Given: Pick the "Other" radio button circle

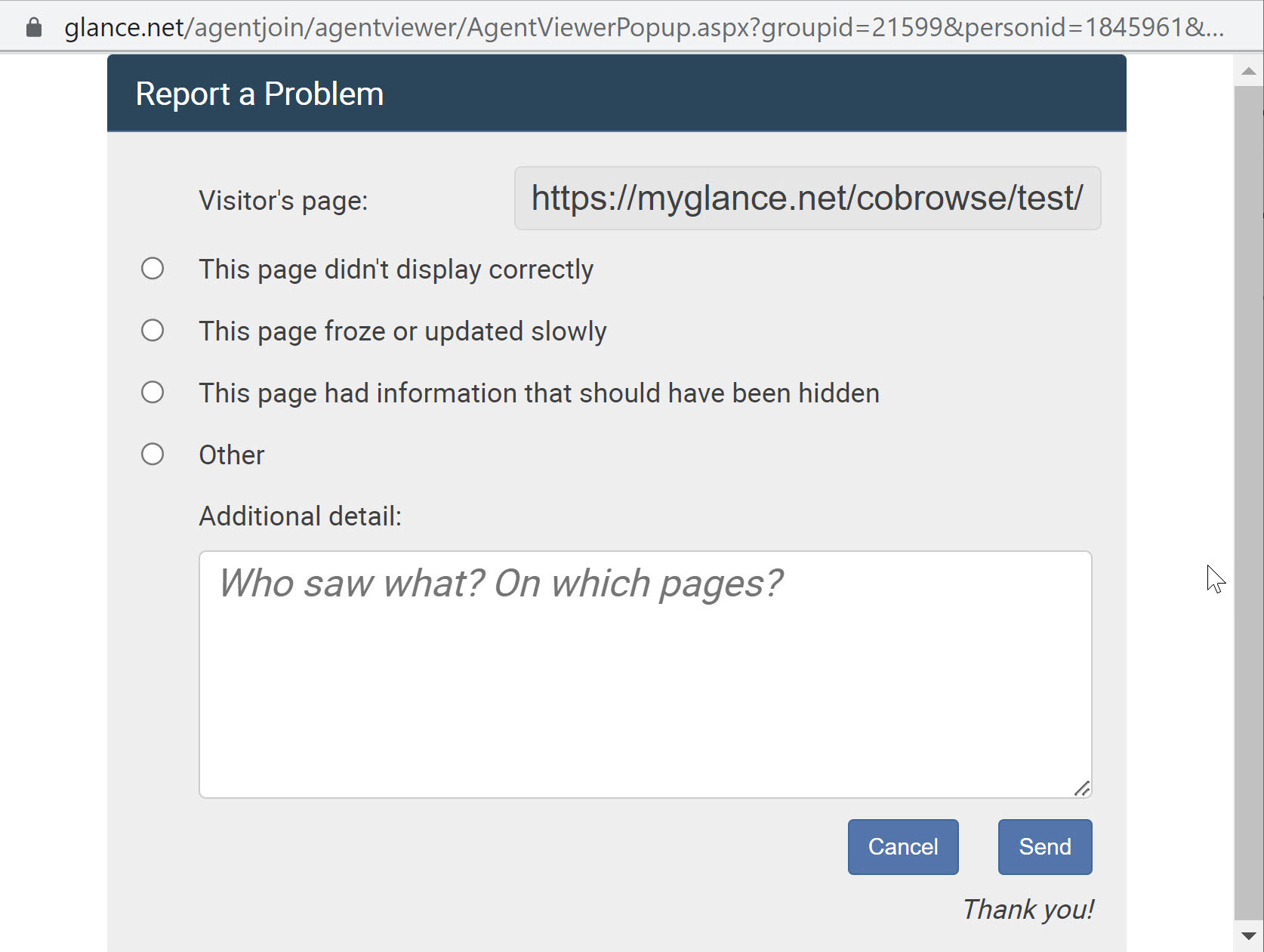Looking at the screenshot, I should coord(153,454).
